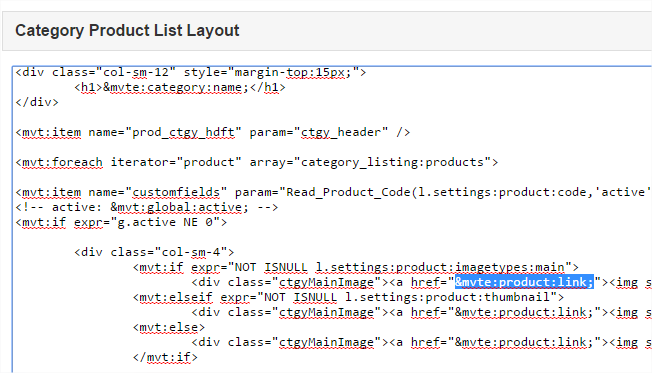Click the div class="col-sm-4" line
Screen dimensions: 652x373
[154, 252]
